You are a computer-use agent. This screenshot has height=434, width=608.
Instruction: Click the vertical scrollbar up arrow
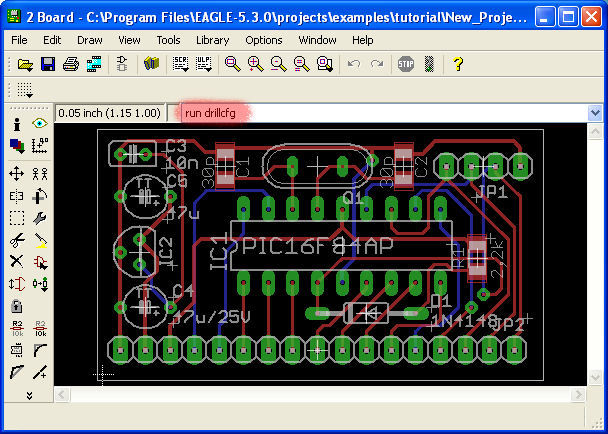click(x=595, y=131)
